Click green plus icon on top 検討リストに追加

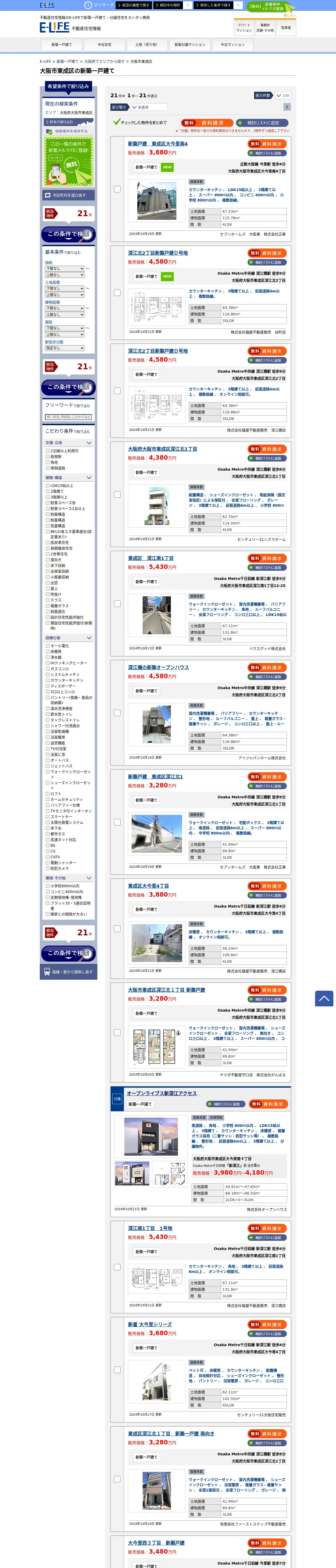(x=241, y=122)
